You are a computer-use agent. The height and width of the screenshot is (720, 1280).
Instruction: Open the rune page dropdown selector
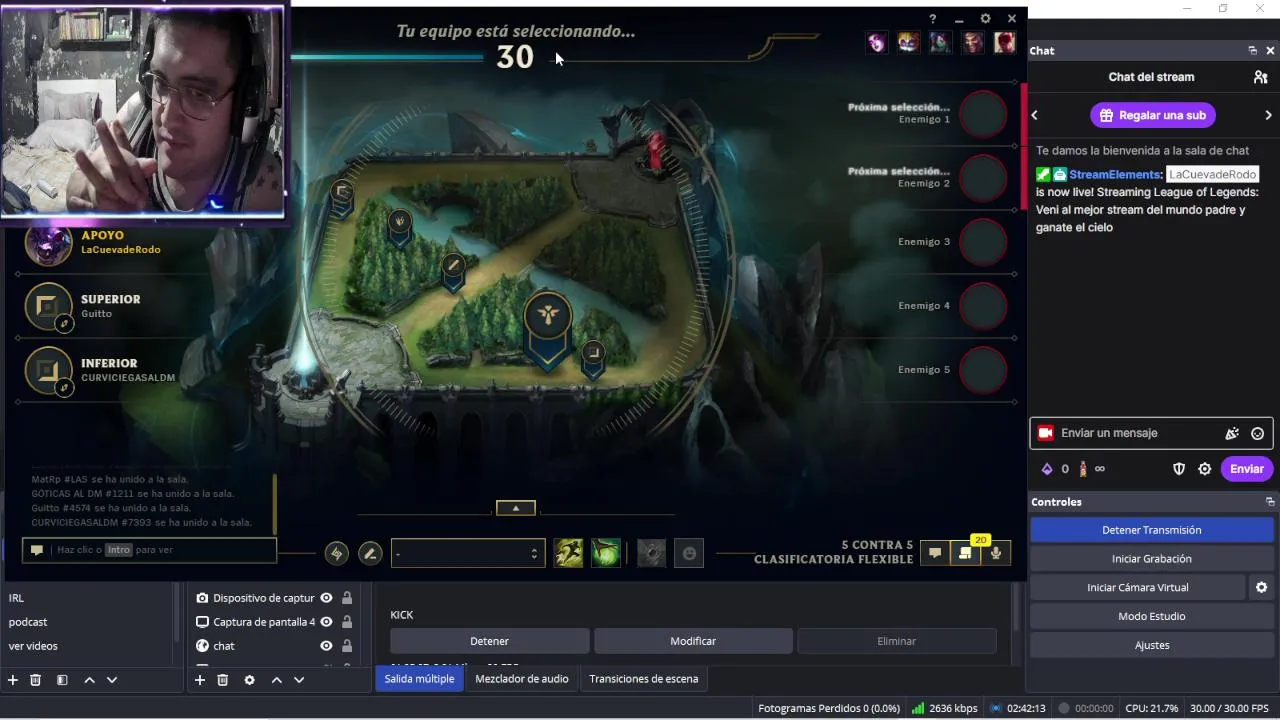[x=468, y=553]
